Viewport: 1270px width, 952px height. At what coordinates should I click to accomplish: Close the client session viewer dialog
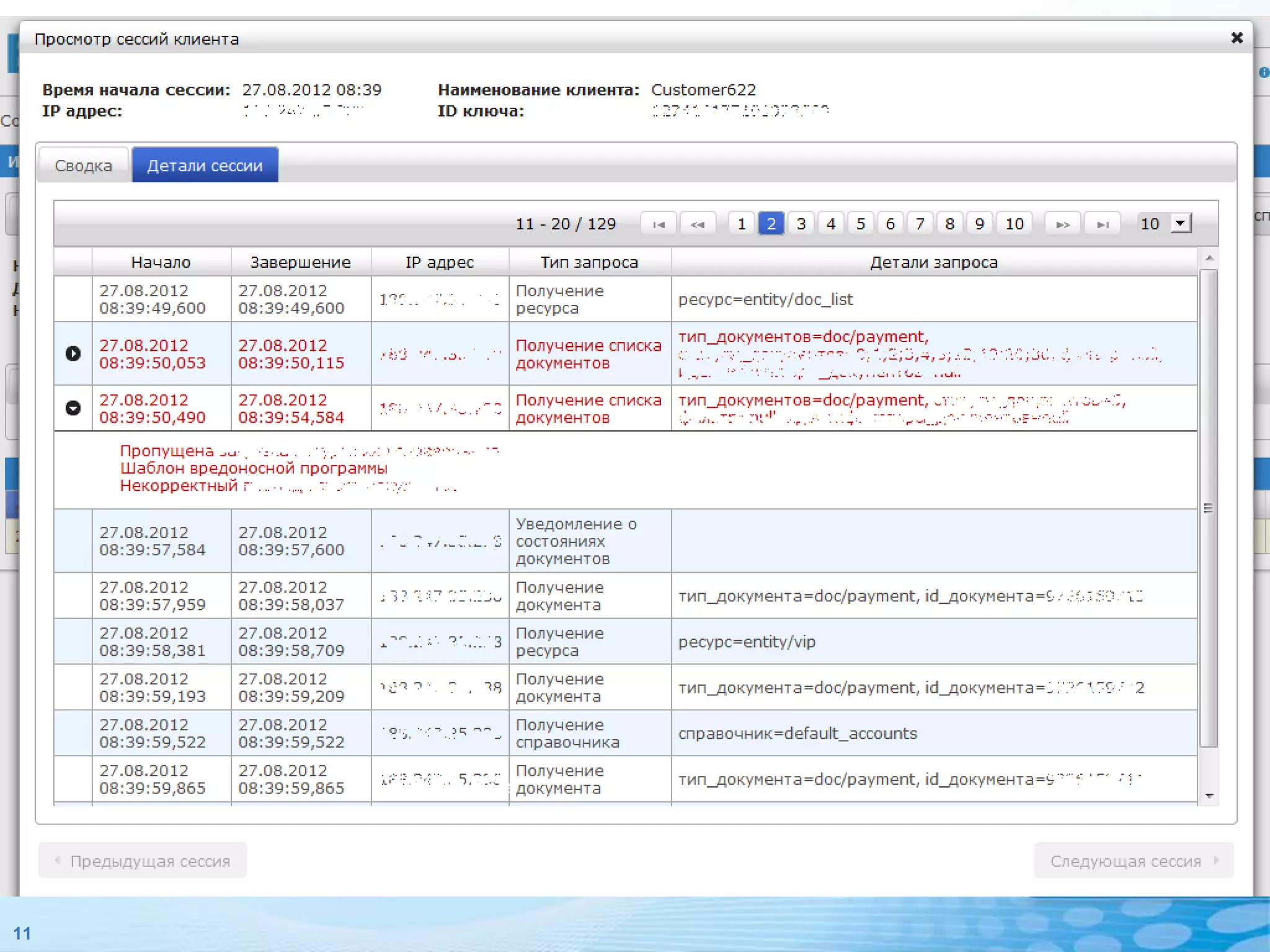[1237, 38]
